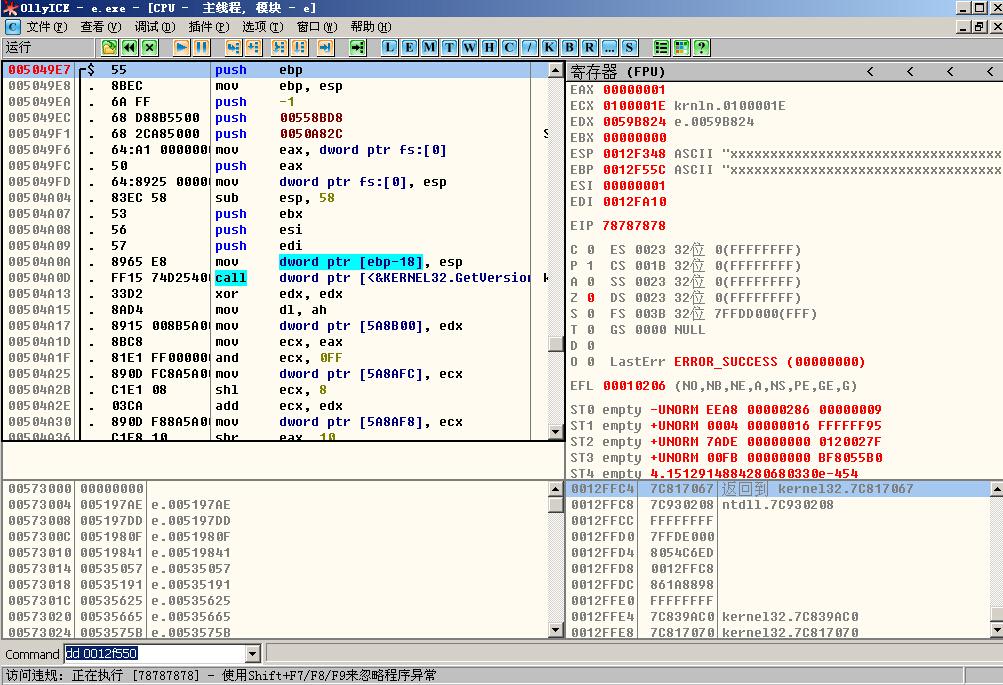Click the Command input field
This screenshot has width=1003, height=685.
point(155,654)
